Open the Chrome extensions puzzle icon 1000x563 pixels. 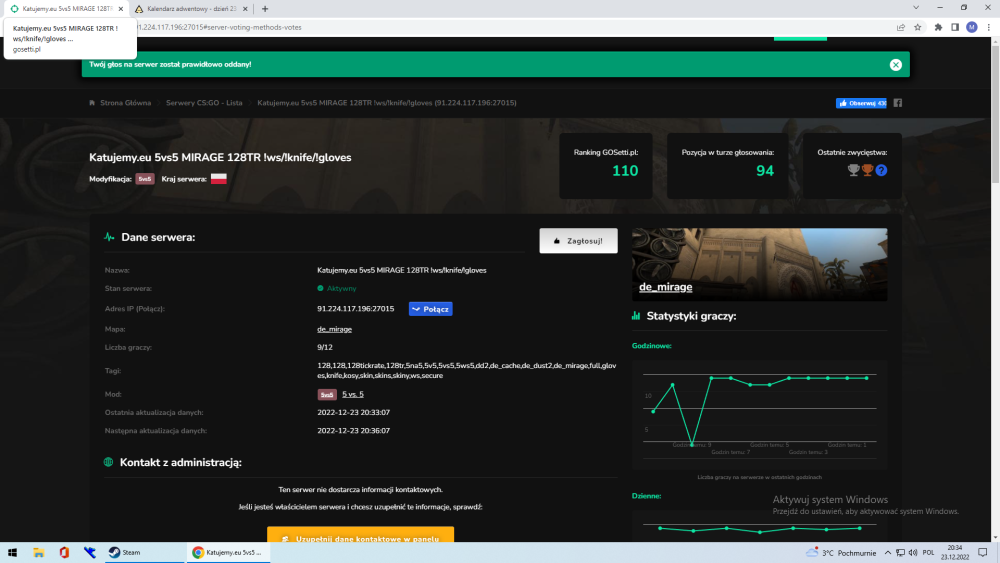tap(938, 27)
